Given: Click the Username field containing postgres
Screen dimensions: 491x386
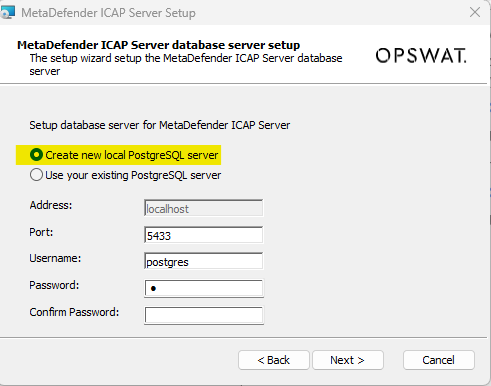Looking at the screenshot, I should pos(204,261).
